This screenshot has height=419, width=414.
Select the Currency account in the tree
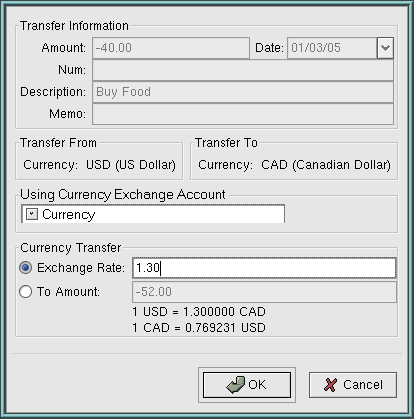[x=69, y=214]
